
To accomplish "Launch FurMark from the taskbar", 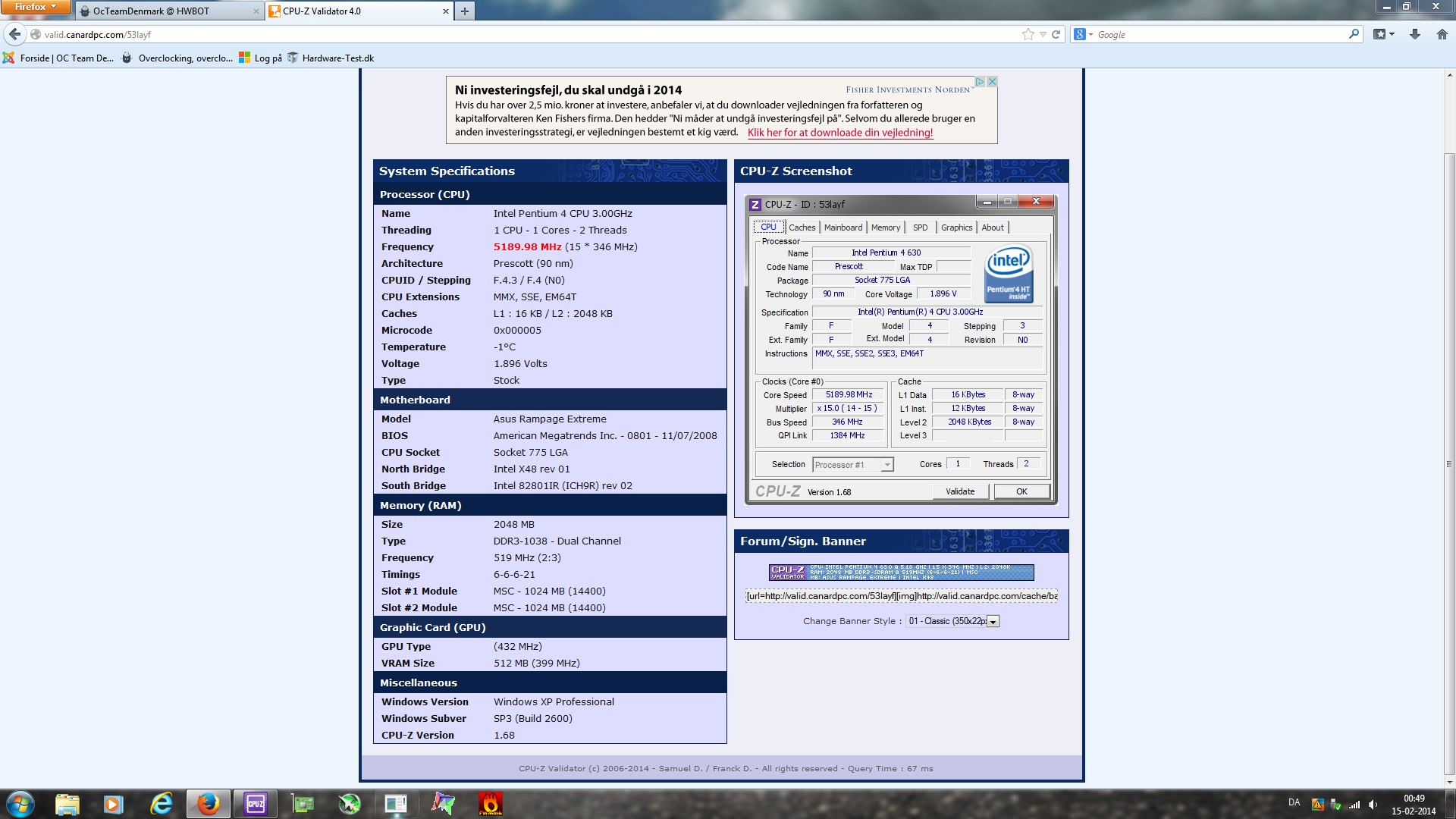I will tap(490, 804).
